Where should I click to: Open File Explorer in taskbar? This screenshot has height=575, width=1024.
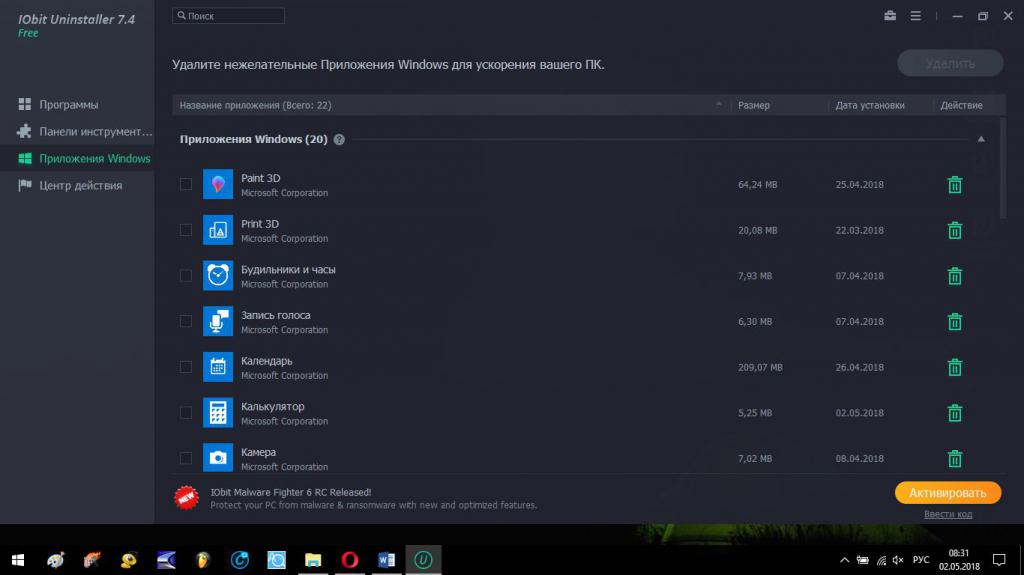(x=313, y=560)
